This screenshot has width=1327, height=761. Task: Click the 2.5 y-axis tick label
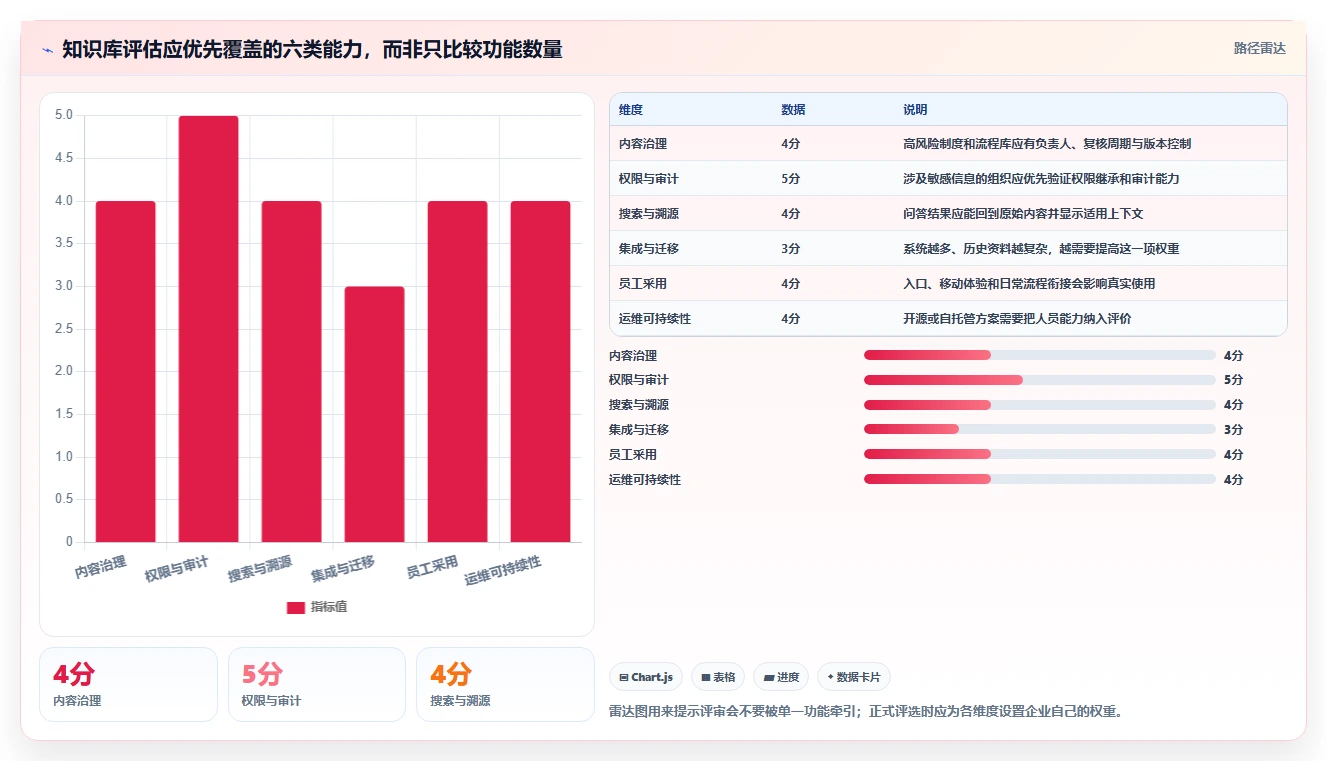[64, 329]
